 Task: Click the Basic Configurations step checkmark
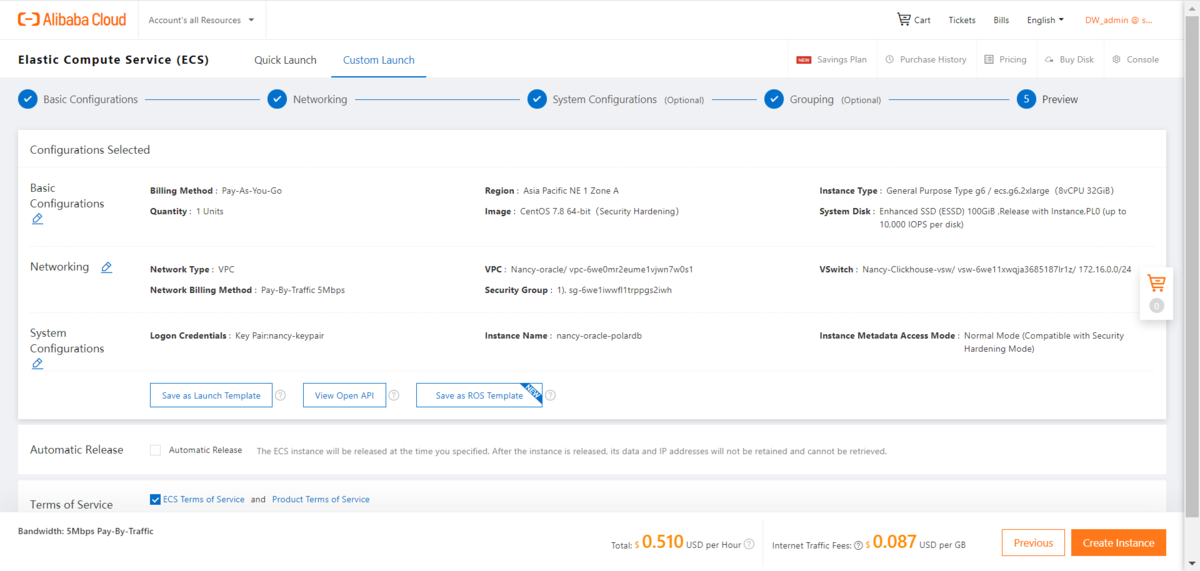click(28, 99)
